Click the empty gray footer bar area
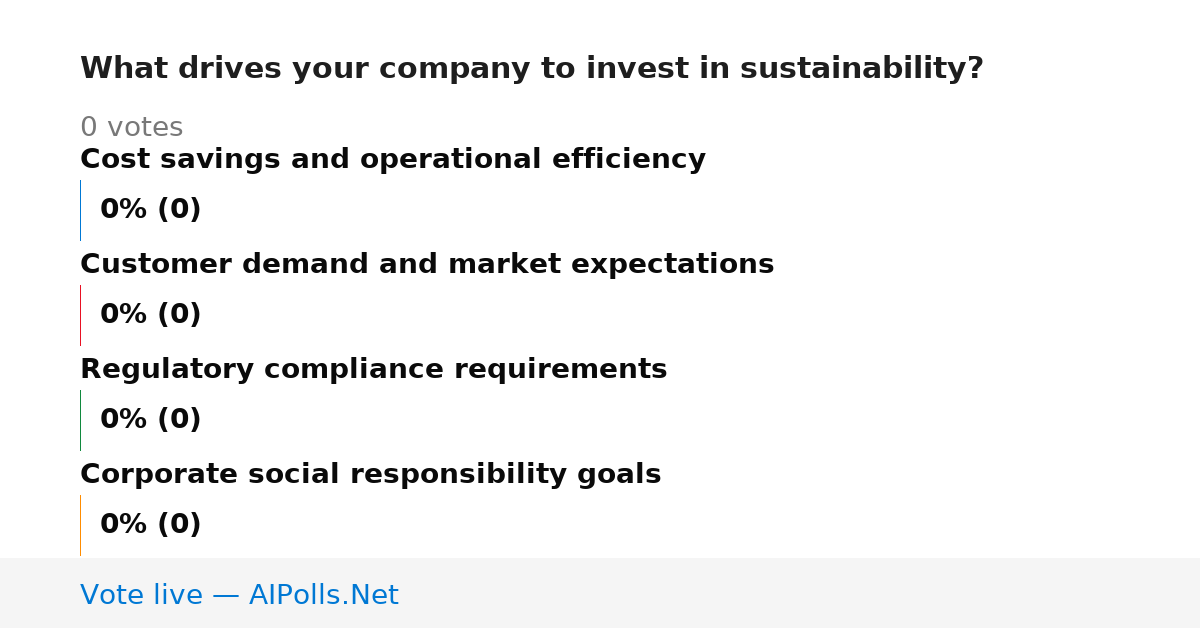The image size is (1200, 628). point(800,593)
